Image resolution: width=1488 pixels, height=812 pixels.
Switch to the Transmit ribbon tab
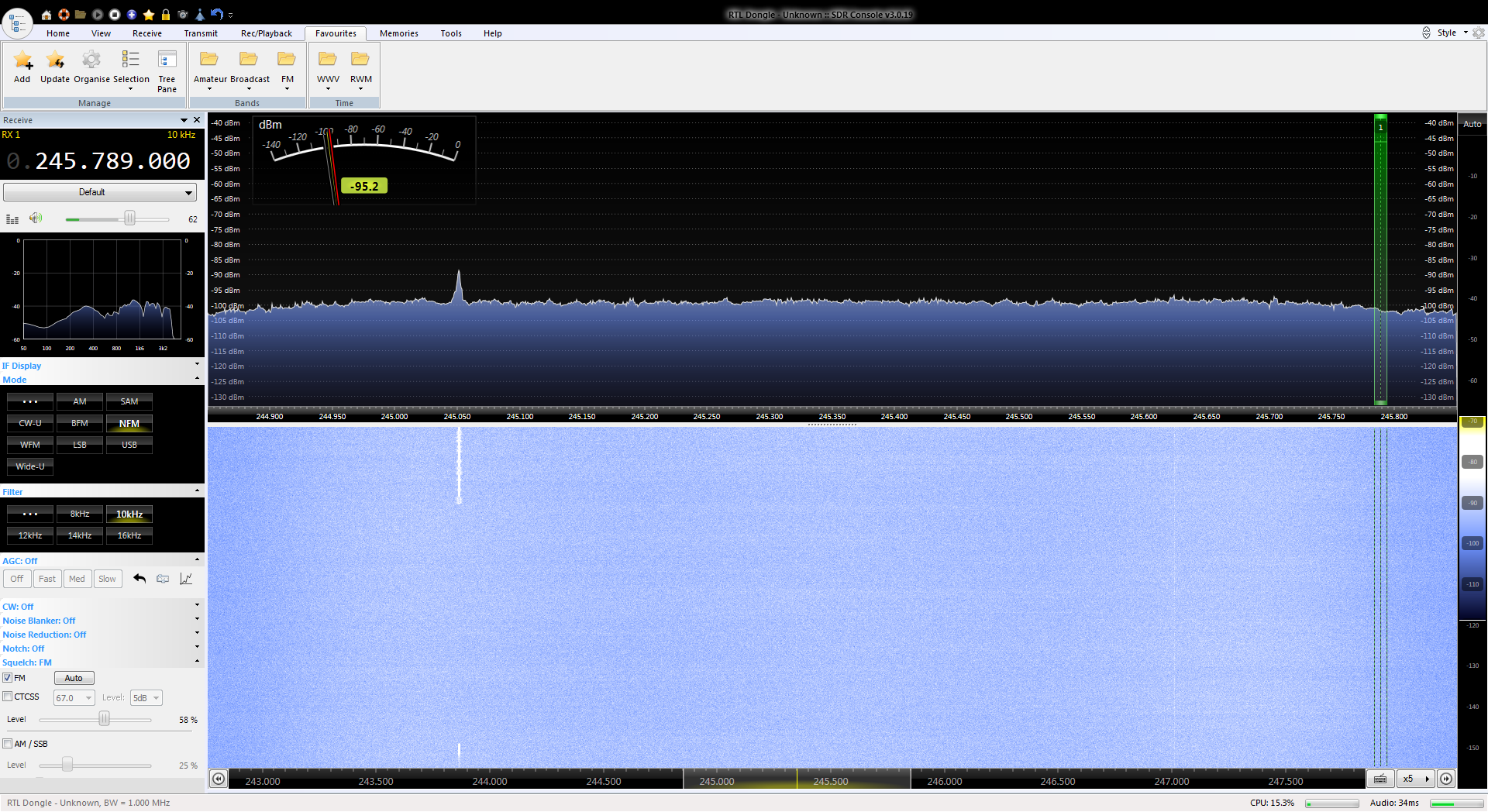pyautogui.click(x=201, y=33)
